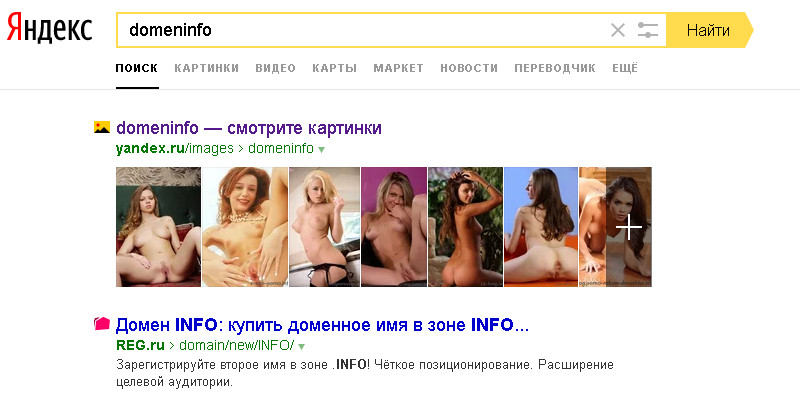
Task: Expand the arrow next to yandex.ru/images › domeninfo
Action: [321, 149]
